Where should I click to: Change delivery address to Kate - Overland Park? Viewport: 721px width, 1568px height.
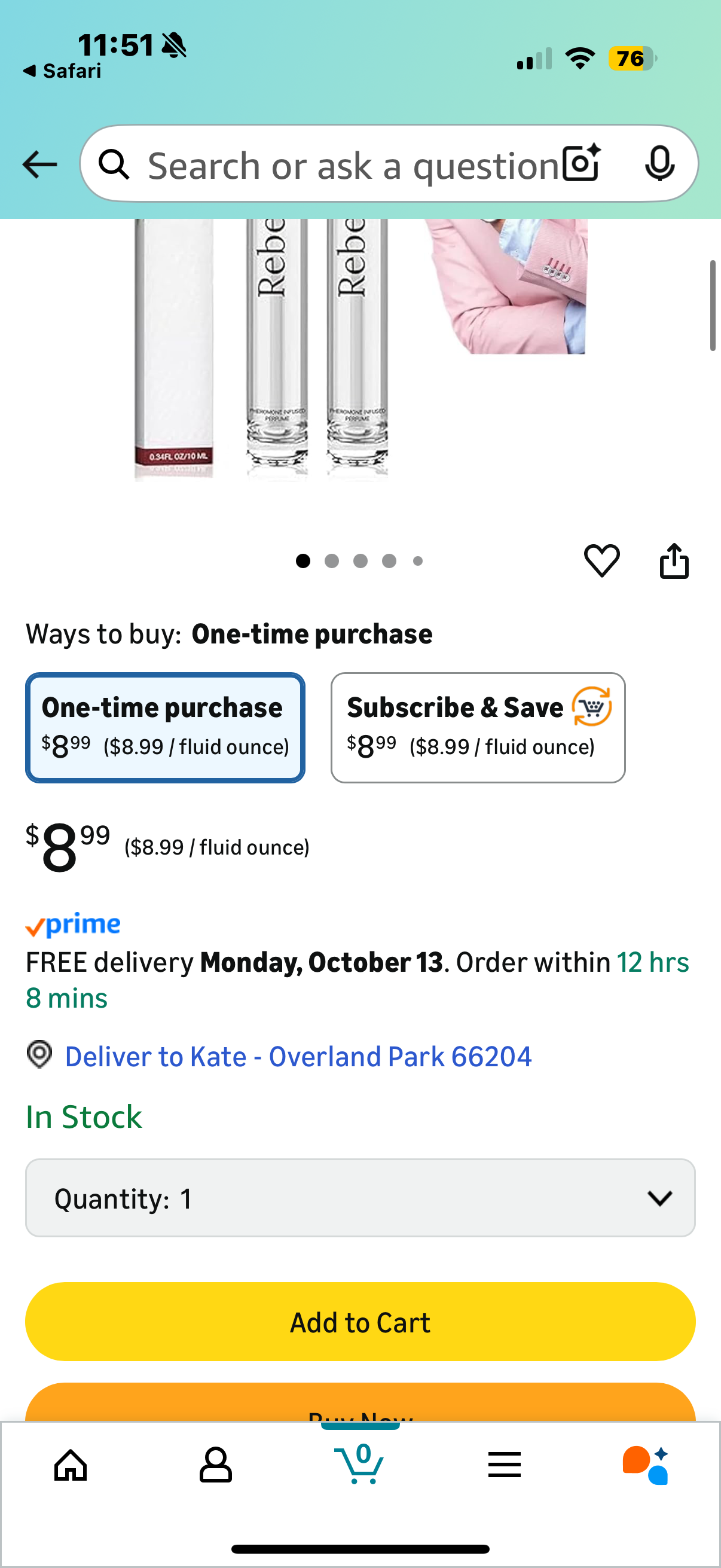click(298, 1057)
